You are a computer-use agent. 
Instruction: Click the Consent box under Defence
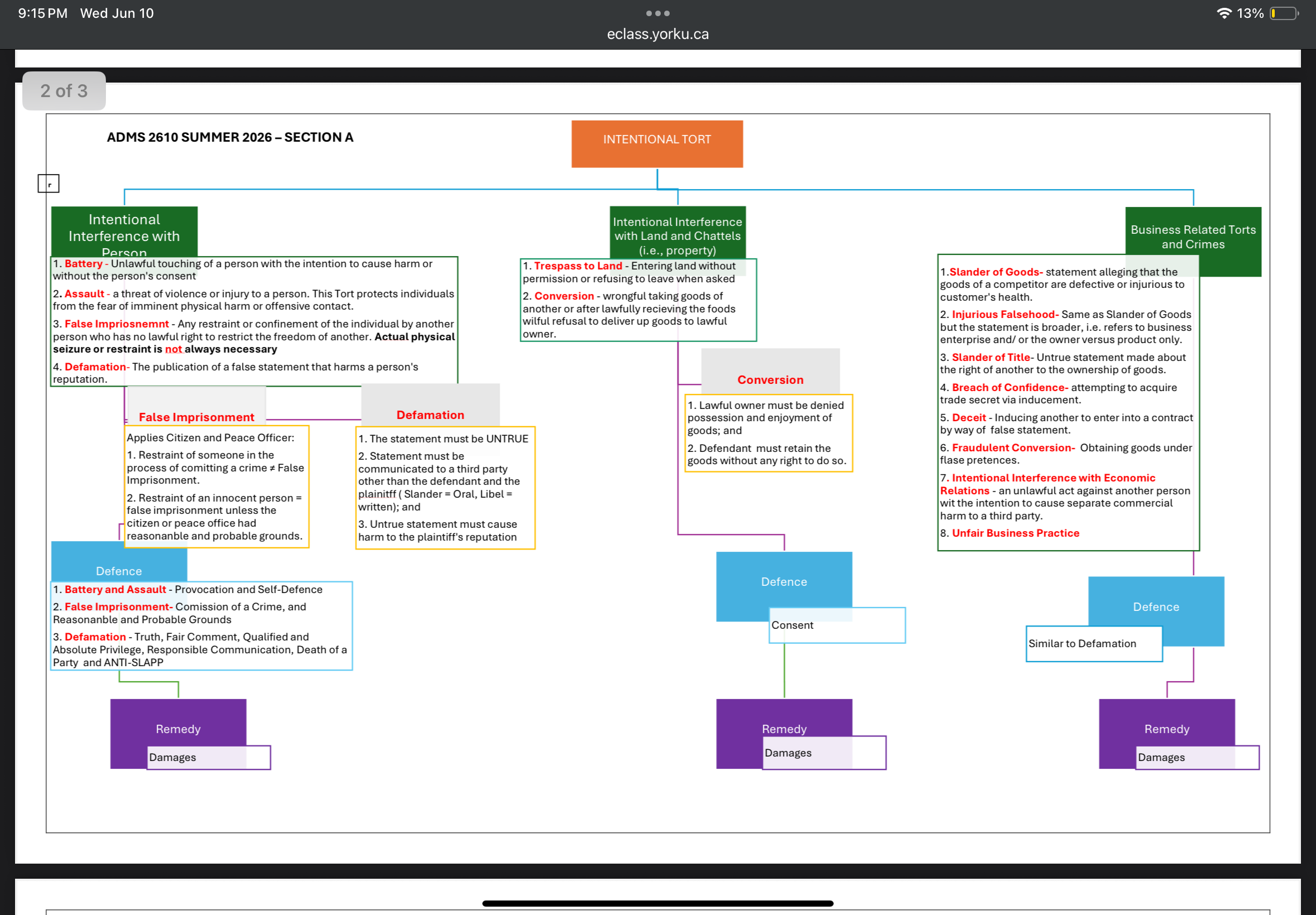point(837,625)
